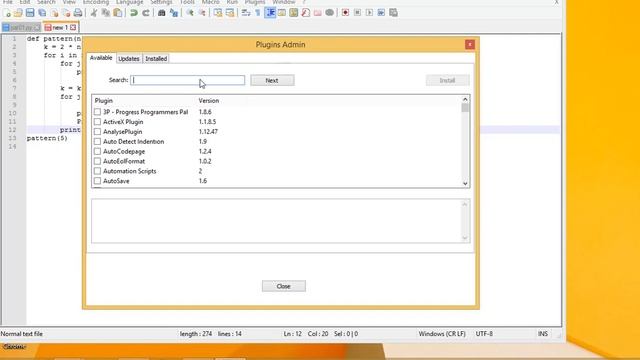The image size is (640, 360).
Task: Click the Copy toolbar icon
Action: pos(106,13)
